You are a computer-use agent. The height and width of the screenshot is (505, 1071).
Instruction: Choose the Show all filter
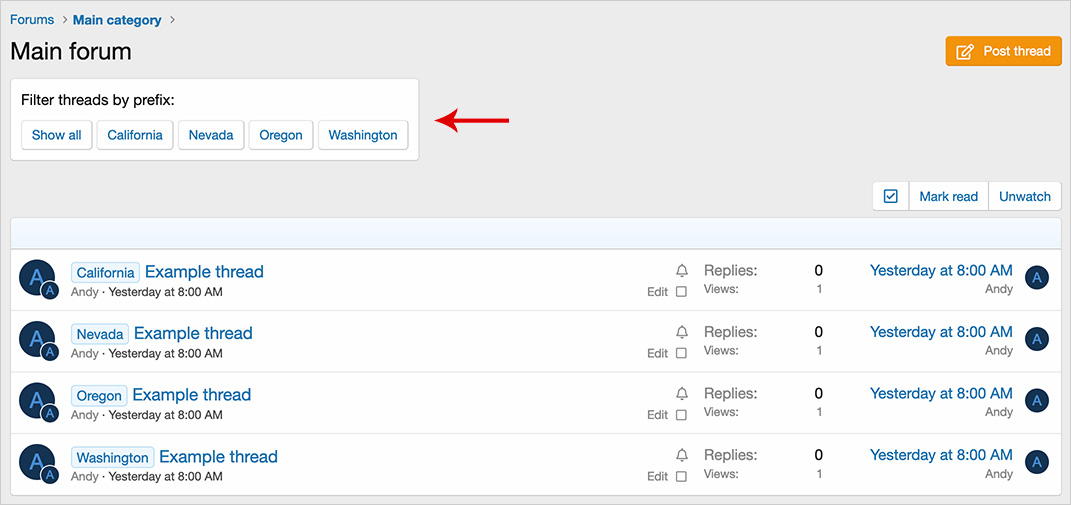[56, 135]
